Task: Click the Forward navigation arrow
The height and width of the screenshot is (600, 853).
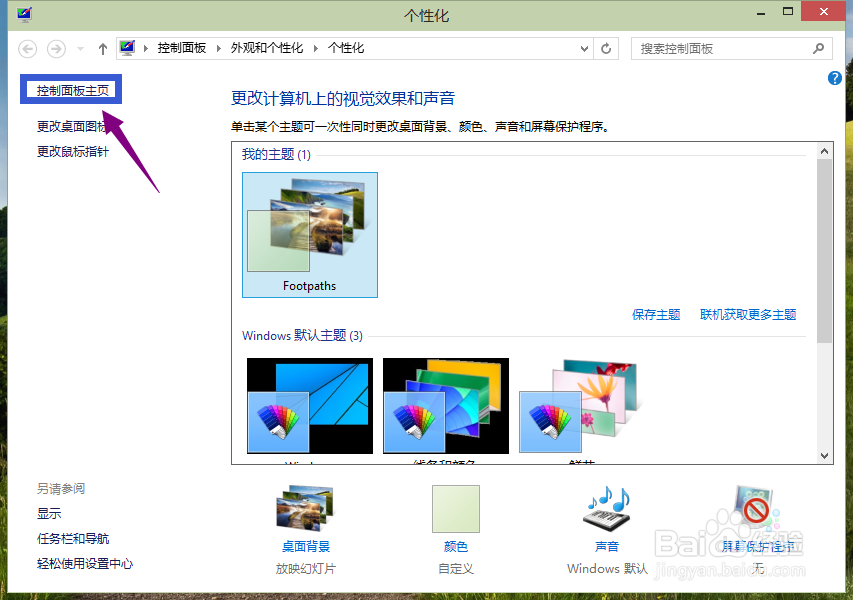Action: tap(56, 49)
